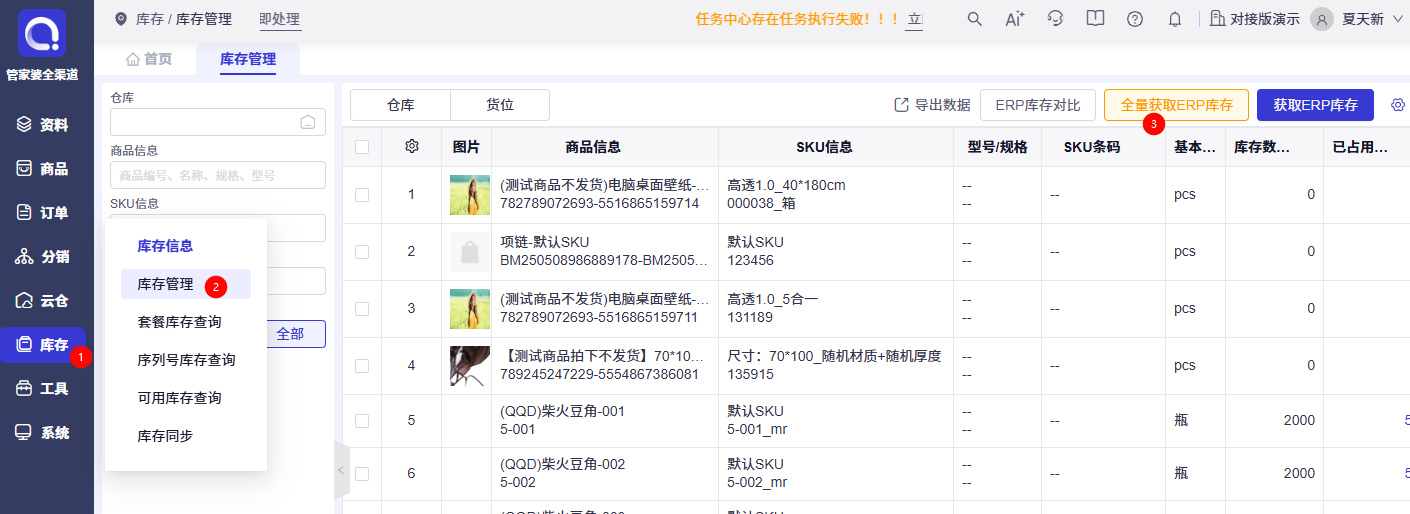Screen dimensions: 1410x514
Task: Click the ERP库存对比 button
Action: click(1038, 105)
